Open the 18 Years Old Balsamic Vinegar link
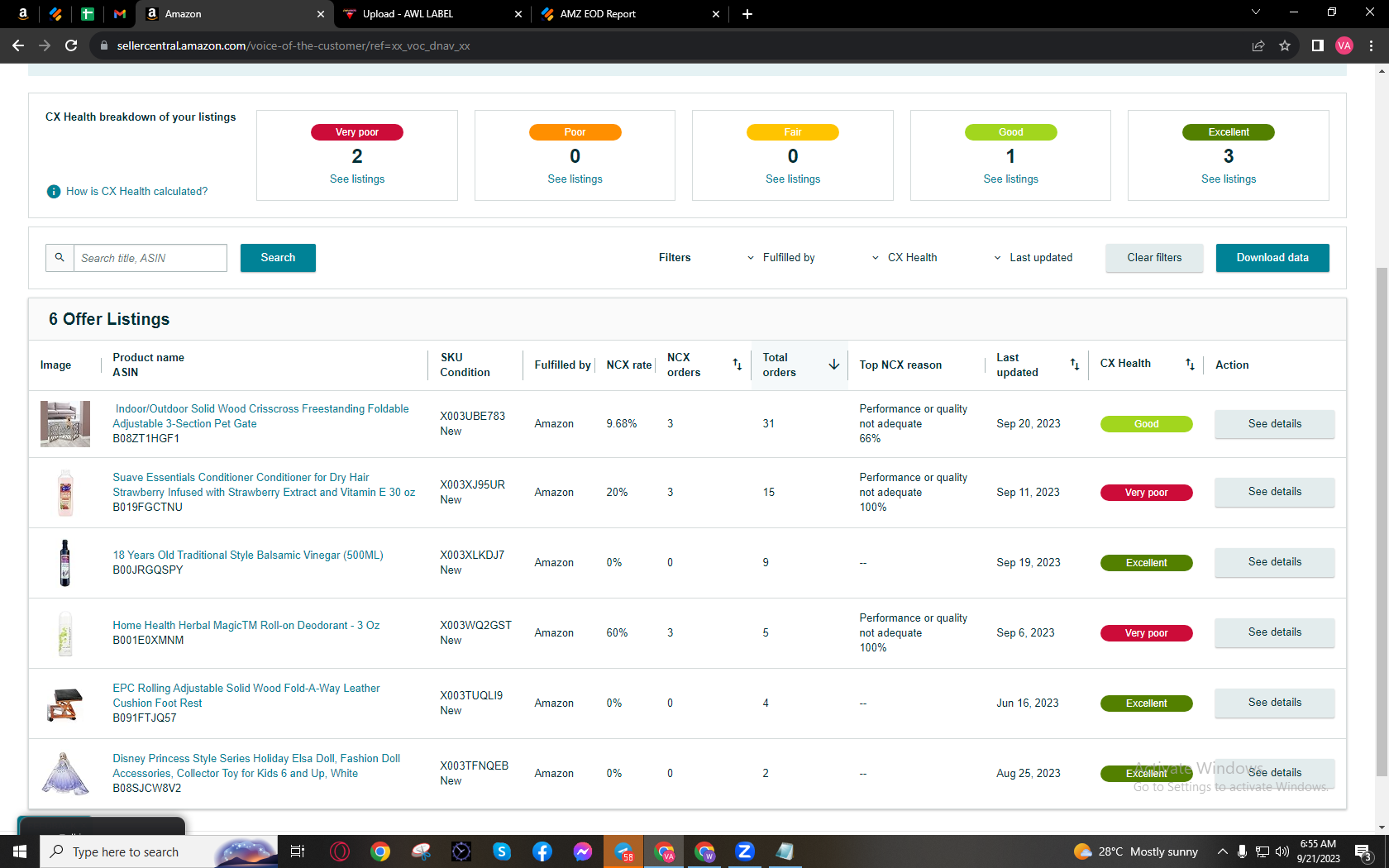The width and height of the screenshot is (1389, 868). 248,556
